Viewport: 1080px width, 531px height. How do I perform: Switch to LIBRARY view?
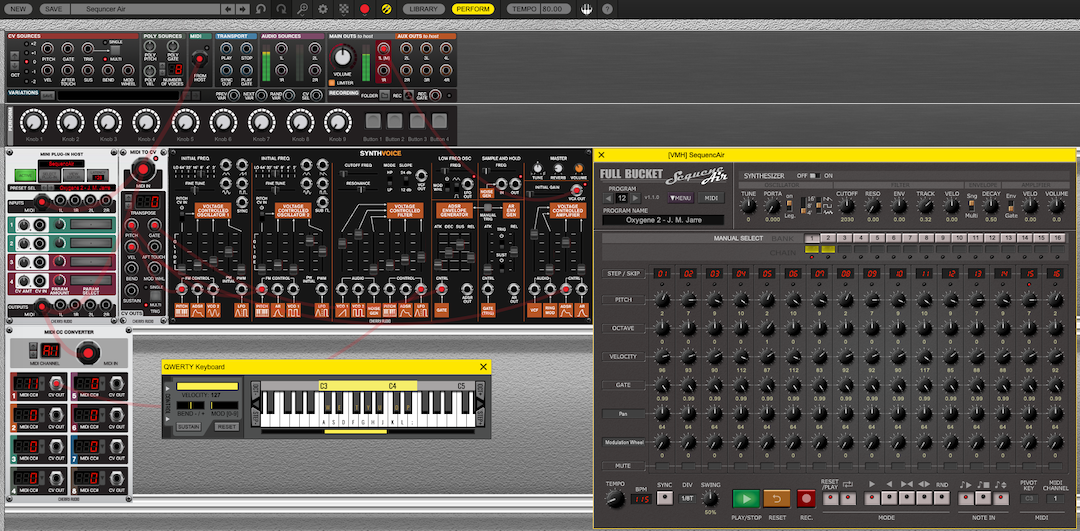click(423, 9)
